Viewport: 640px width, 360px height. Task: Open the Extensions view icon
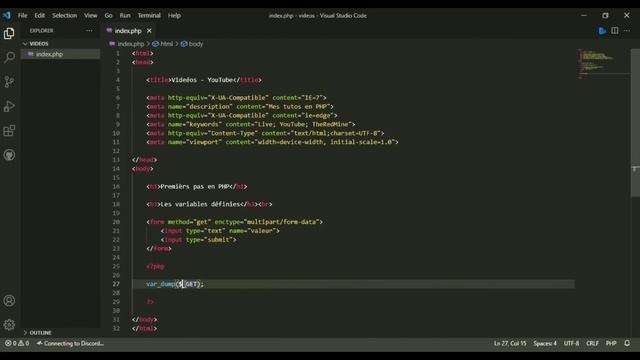(x=9, y=131)
